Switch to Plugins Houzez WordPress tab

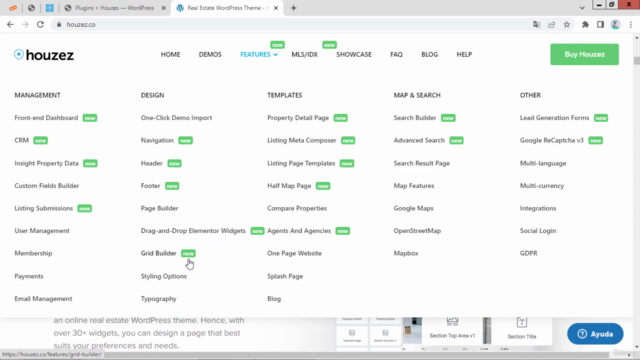(x=115, y=8)
